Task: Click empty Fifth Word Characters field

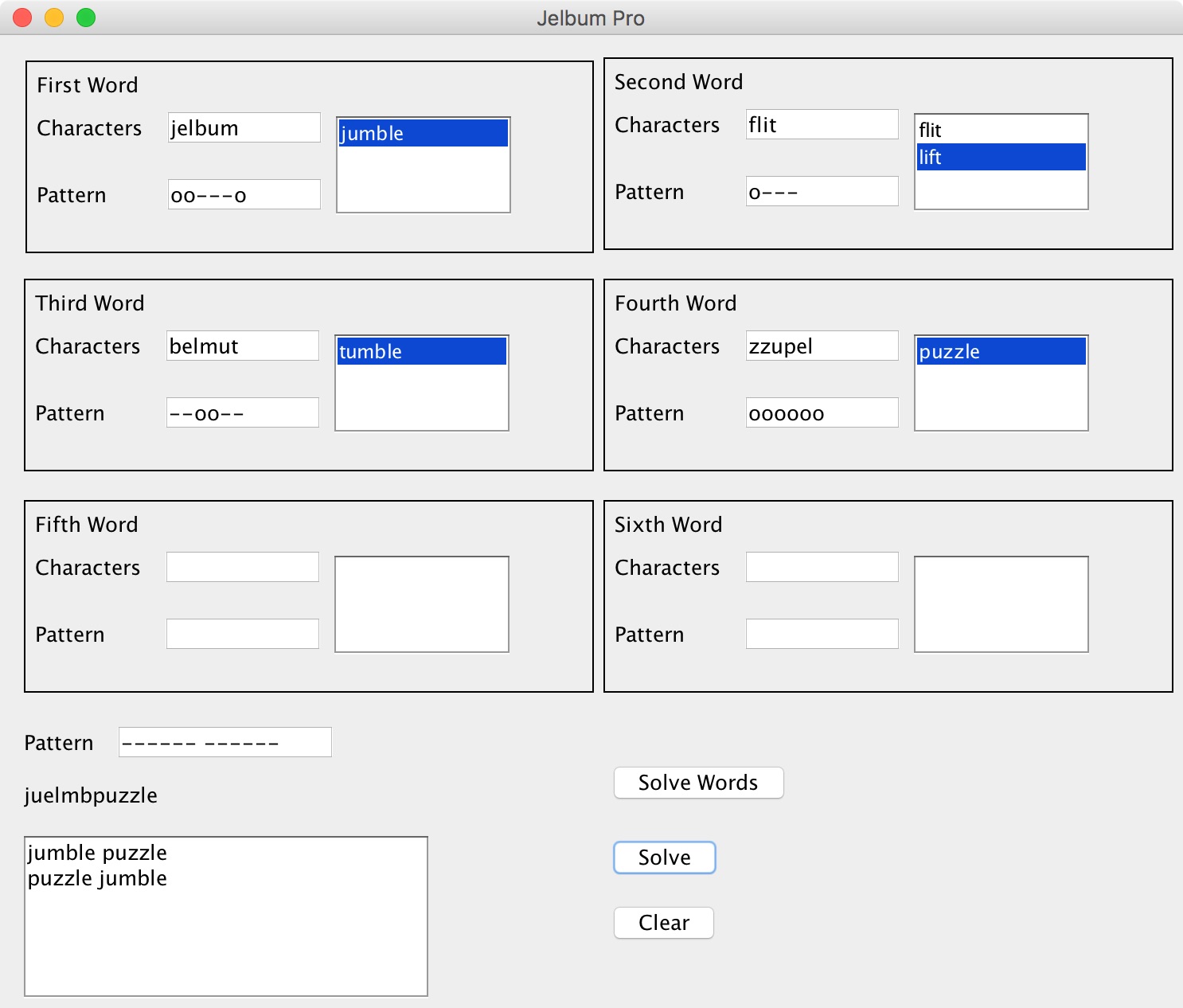Action: point(242,568)
